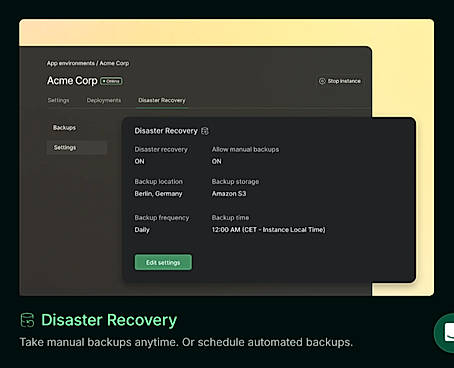The width and height of the screenshot is (454, 368).
Task: Click the 12:00 AM backup time value
Action: tap(268, 230)
